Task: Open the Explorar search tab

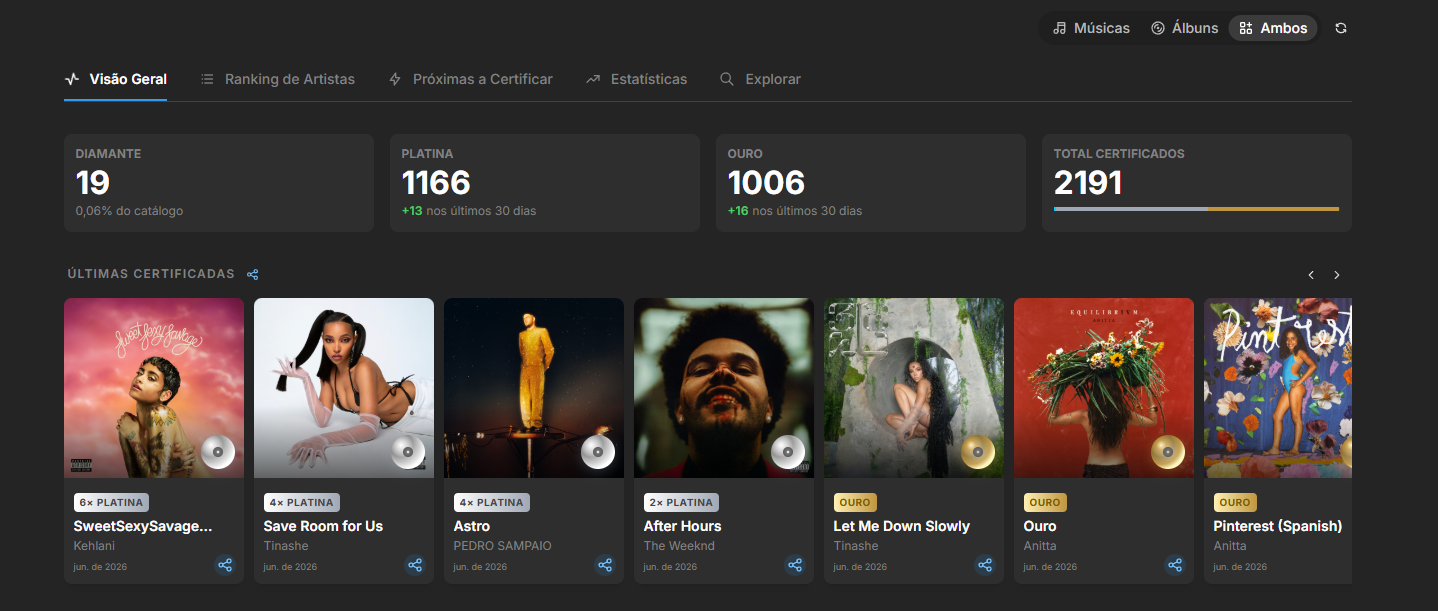Action: click(x=760, y=79)
